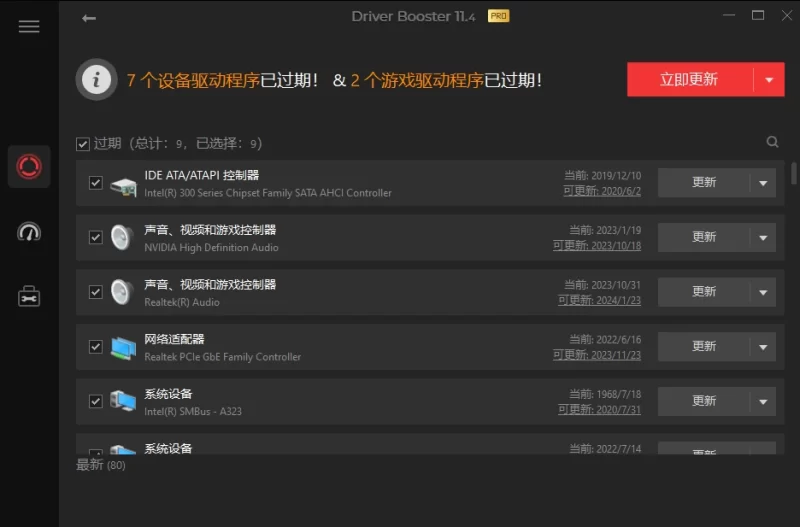Go back with the arrow icon
Image resolution: width=800 pixels, height=527 pixels.
click(x=89, y=18)
